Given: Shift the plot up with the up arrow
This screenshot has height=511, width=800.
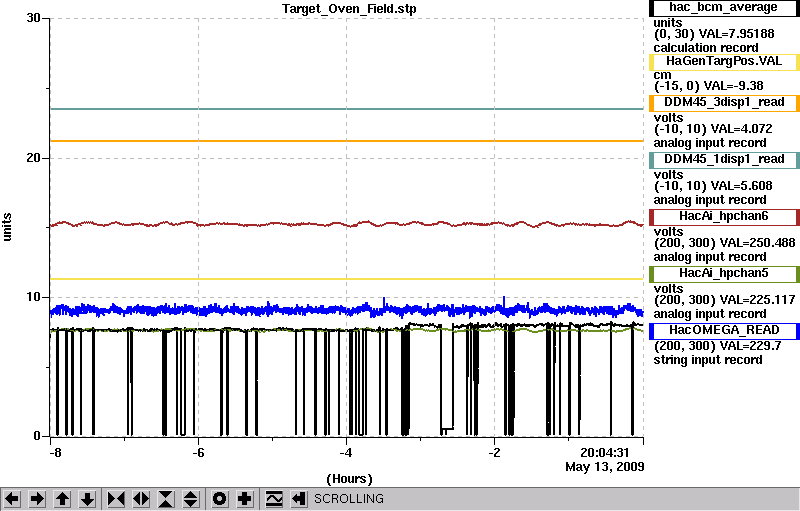Looking at the screenshot, I should click(62, 499).
